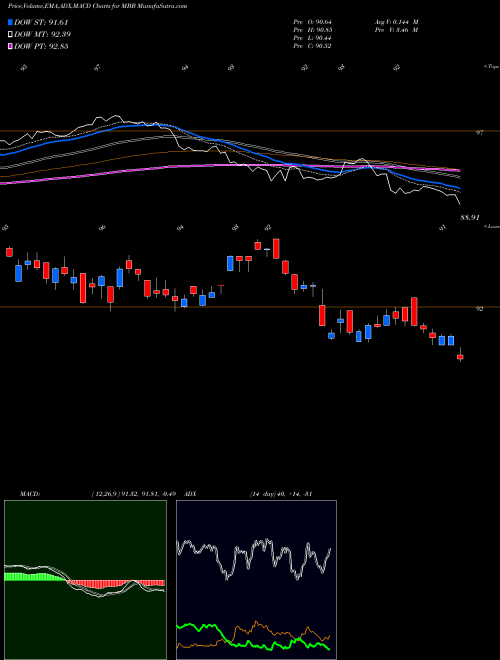Screen dimensions: 500x660
Task: Click the 92 price level label
Action: click(479, 309)
